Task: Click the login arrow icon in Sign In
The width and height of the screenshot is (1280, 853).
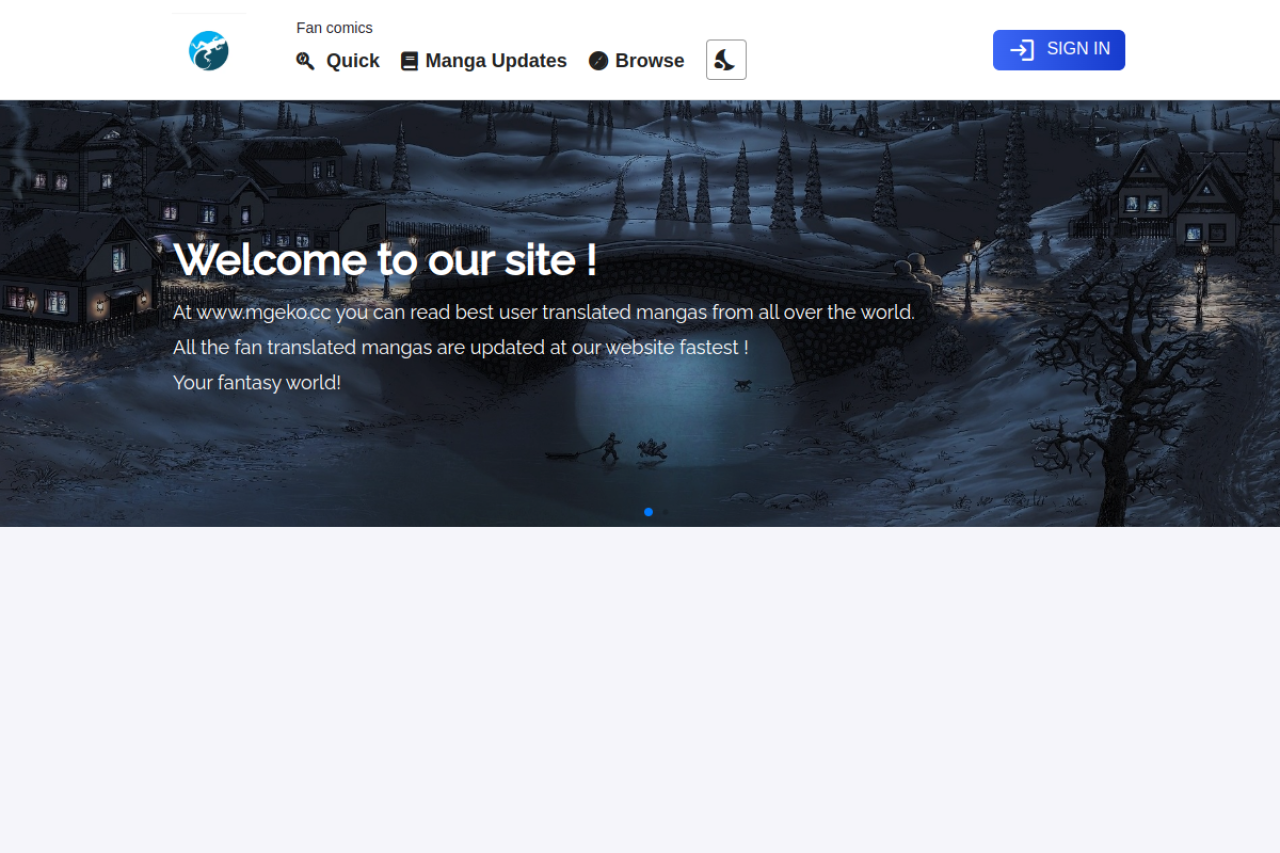Action: [x=1021, y=50]
